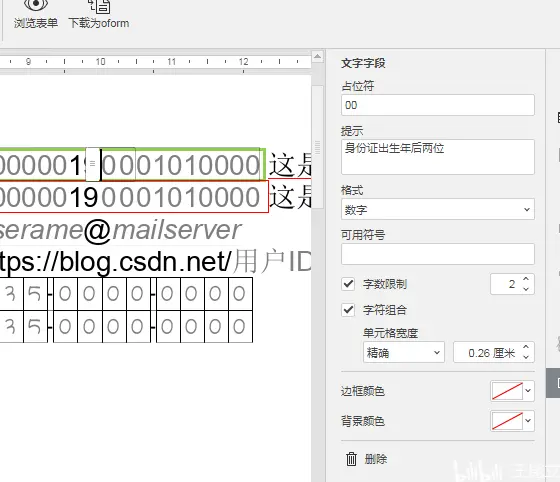The height and width of the screenshot is (482, 560).
Task: Click the green-bordered ID number field
Action: [x=132, y=164]
